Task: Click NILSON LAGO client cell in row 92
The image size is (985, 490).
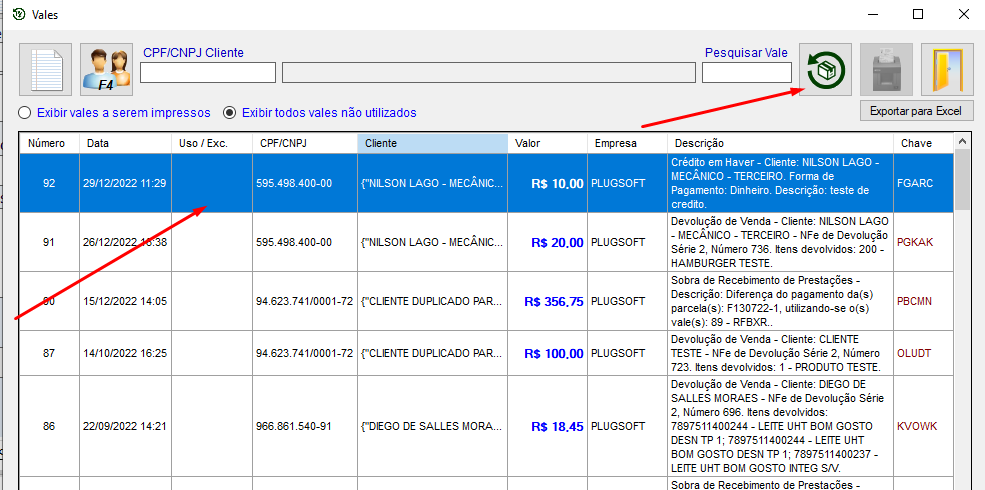Action: coord(432,183)
